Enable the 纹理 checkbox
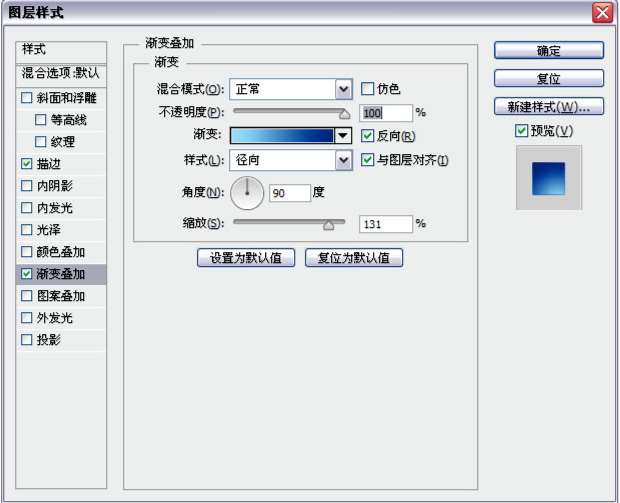The height and width of the screenshot is (503, 620). click(x=41, y=142)
